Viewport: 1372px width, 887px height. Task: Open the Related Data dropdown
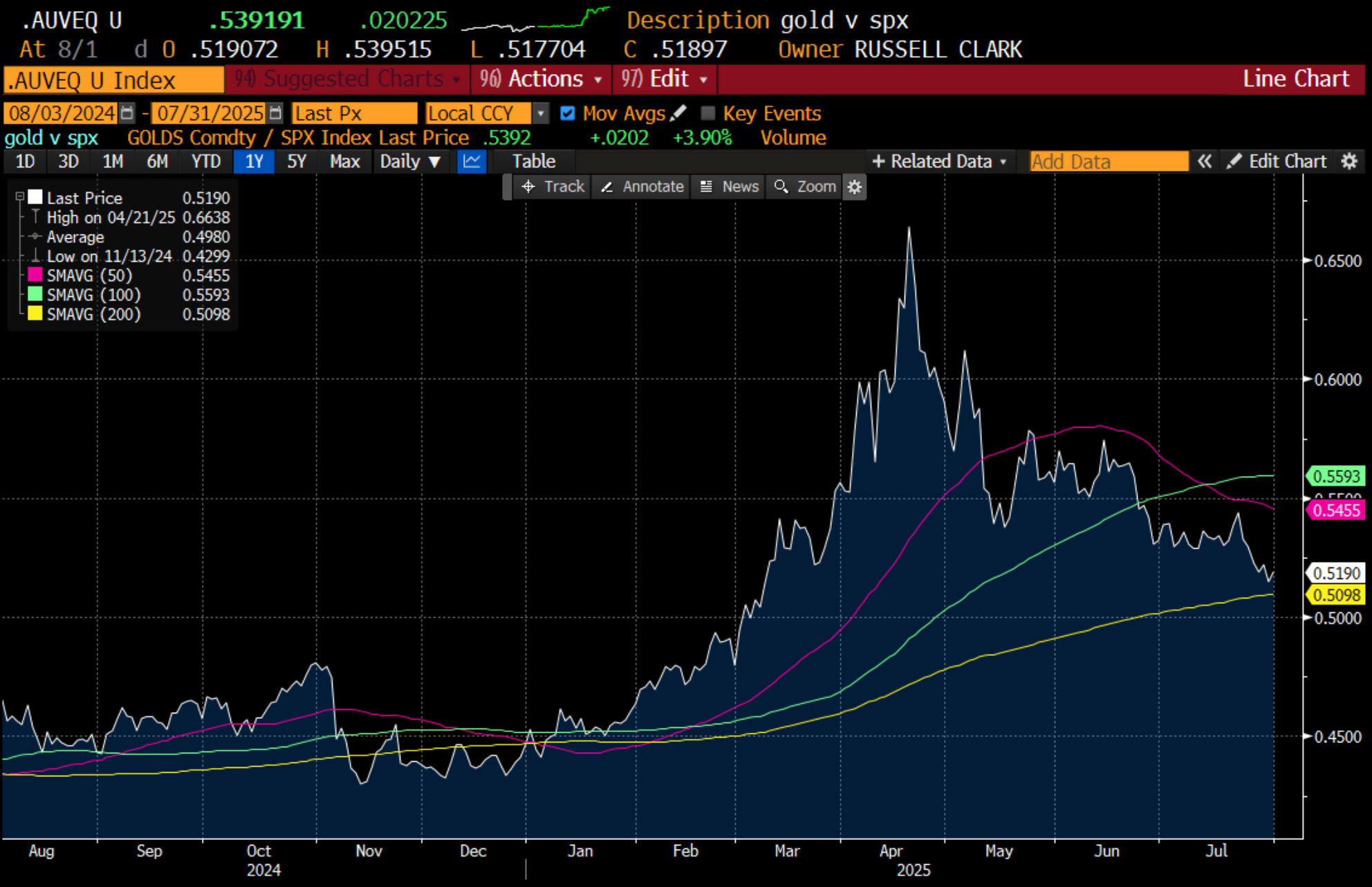(x=939, y=161)
